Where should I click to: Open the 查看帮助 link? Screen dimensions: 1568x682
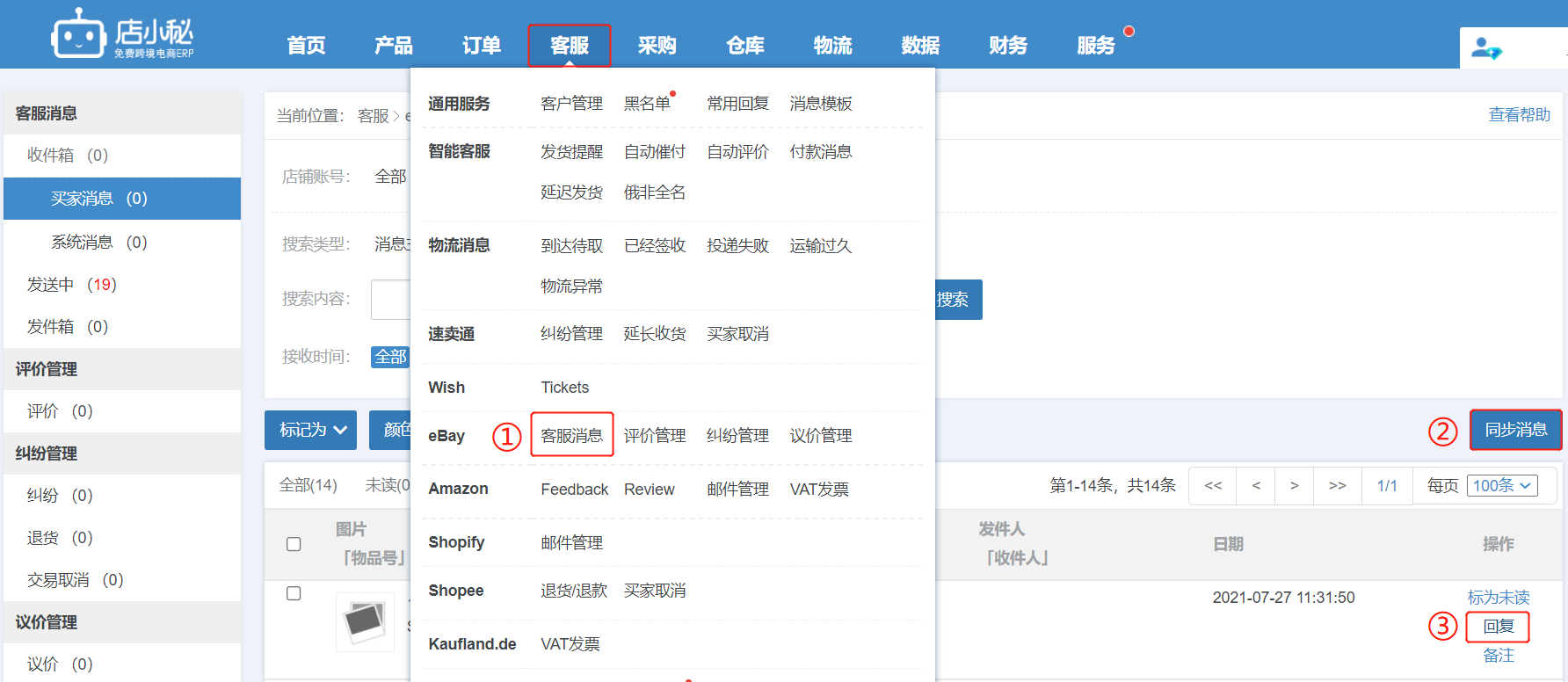click(1519, 115)
